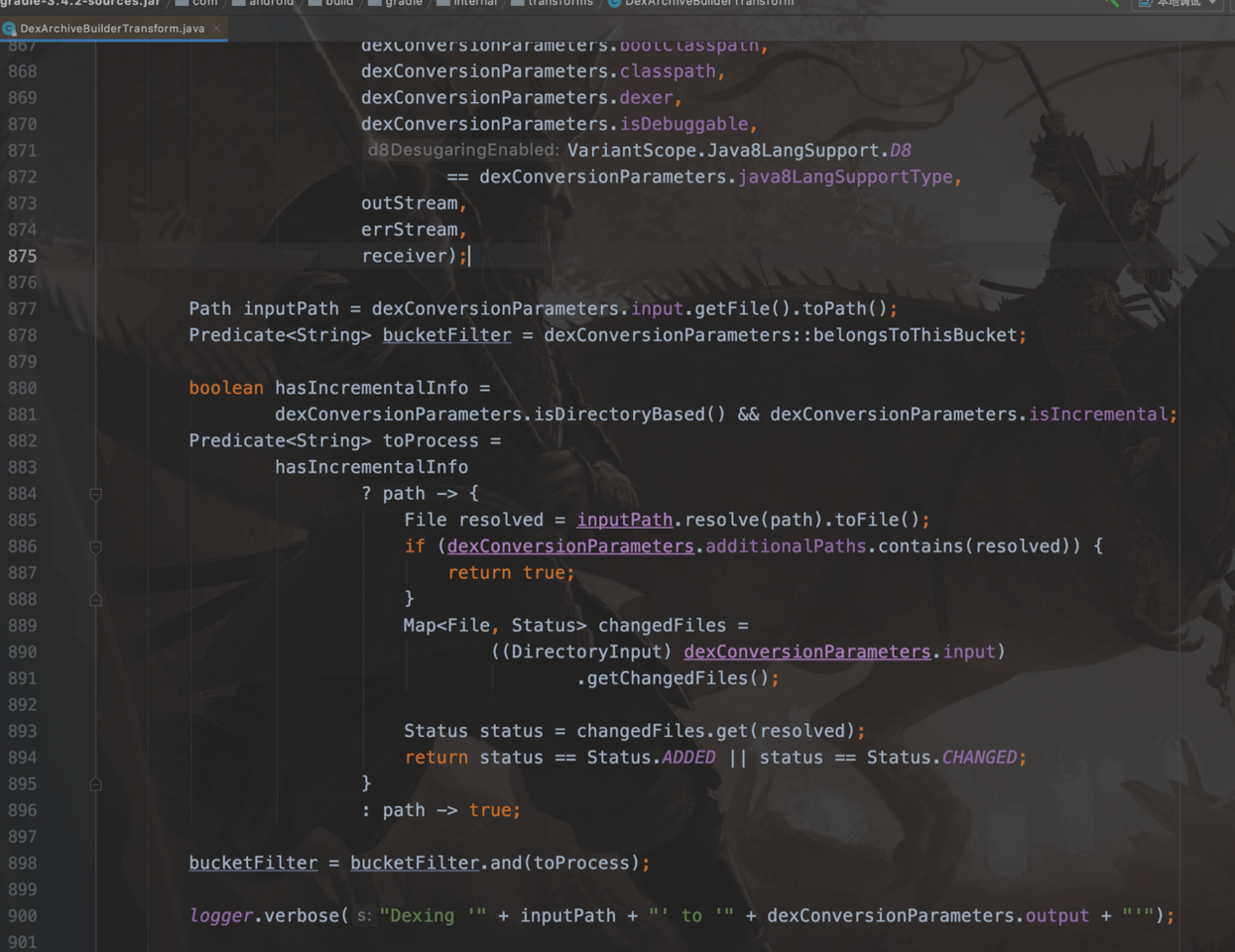Click the underlined dexConversionParameters on line 890
Screen dimensions: 1235x952
coord(807,652)
